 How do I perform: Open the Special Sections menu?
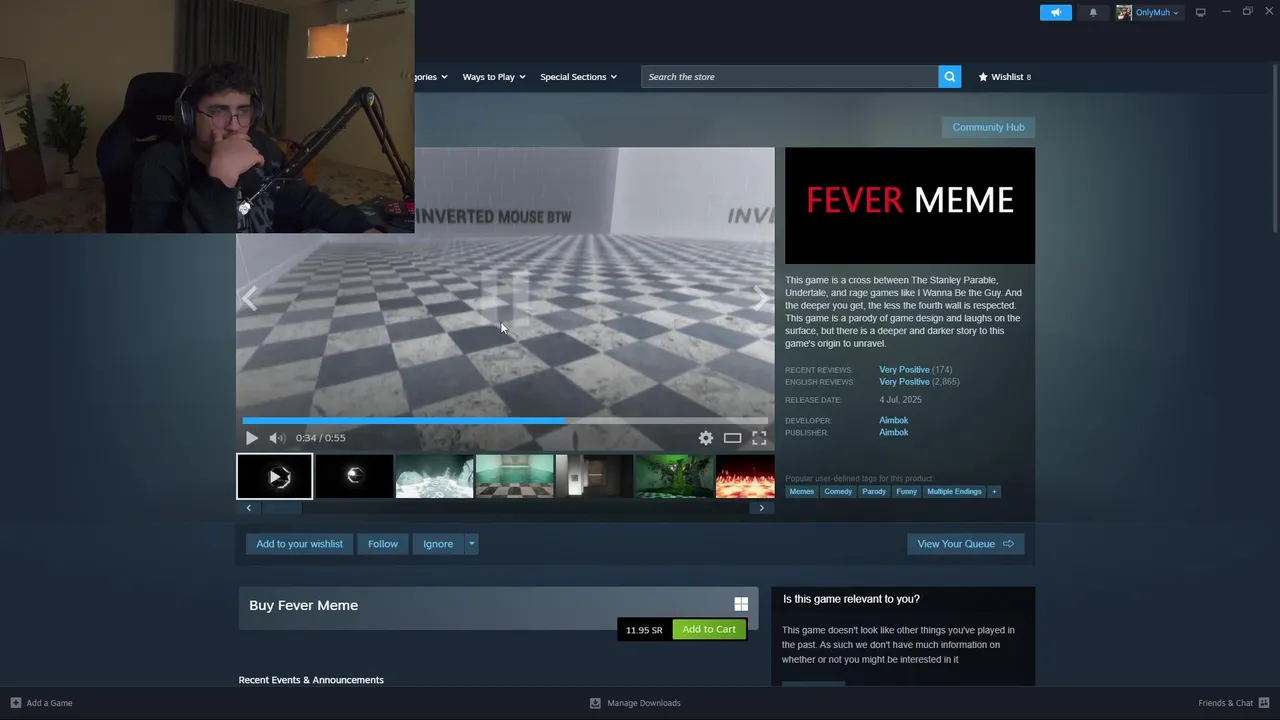click(578, 77)
